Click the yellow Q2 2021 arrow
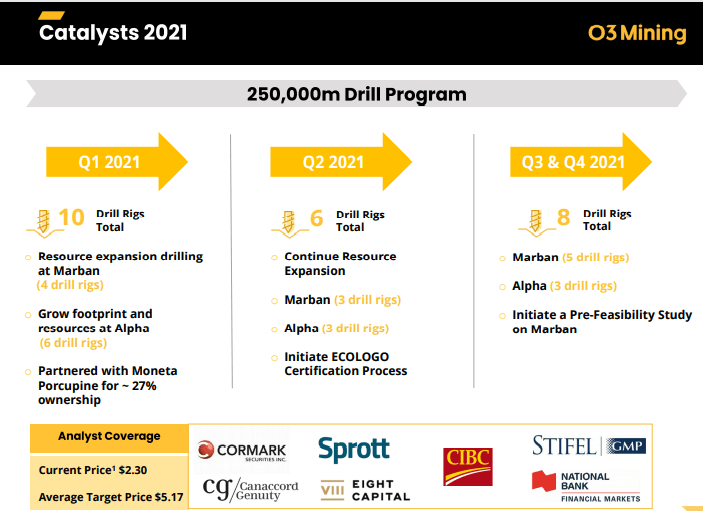Image resolution: width=703 pixels, height=511 pixels. coord(341,162)
